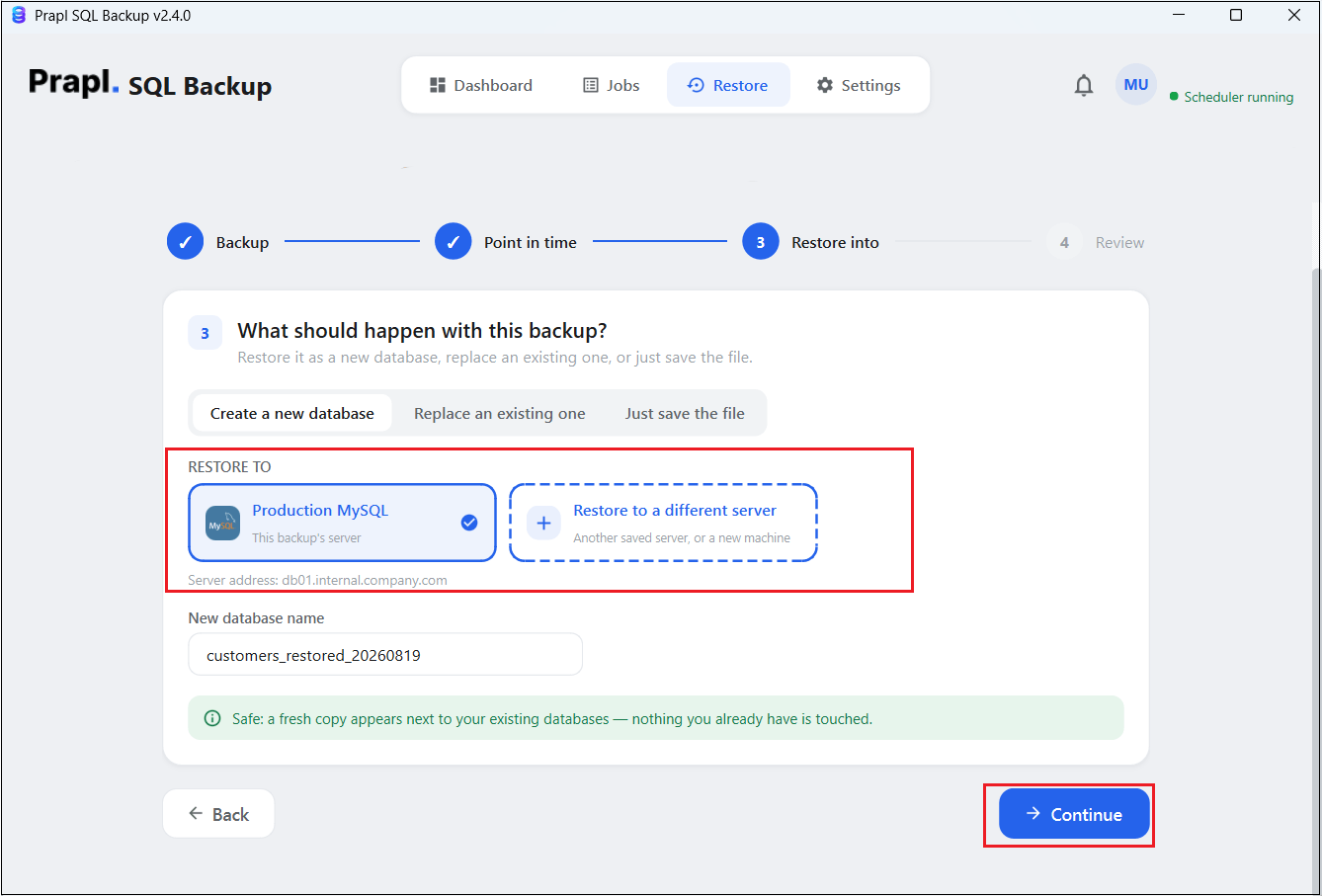Click the Safe: a fresh copy notice text
The image size is (1322, 896).
pos(552,718)
